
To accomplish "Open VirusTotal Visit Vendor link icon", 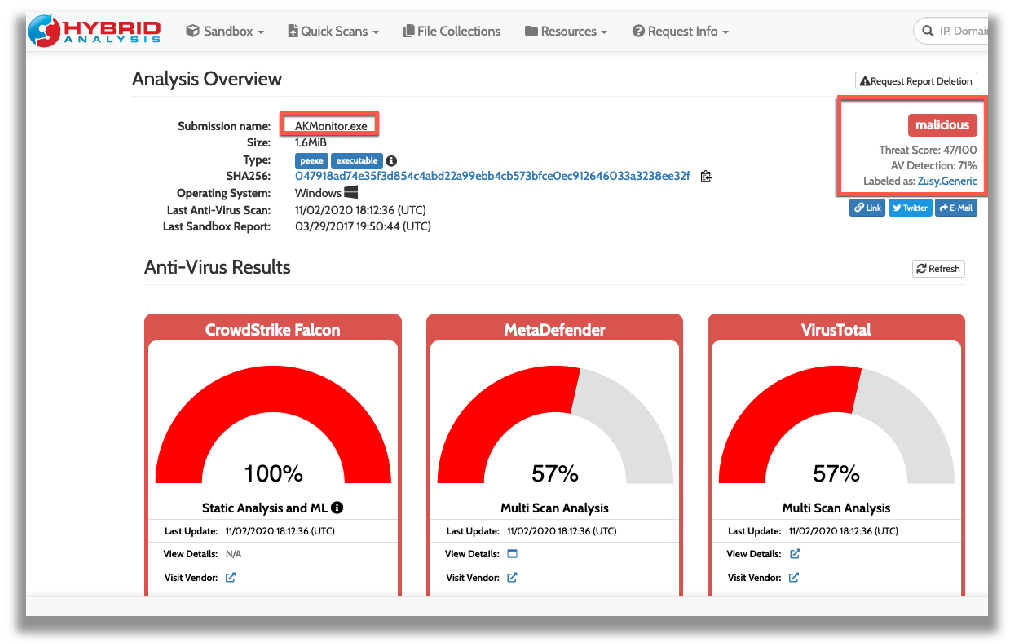I will tap(794, 578).
